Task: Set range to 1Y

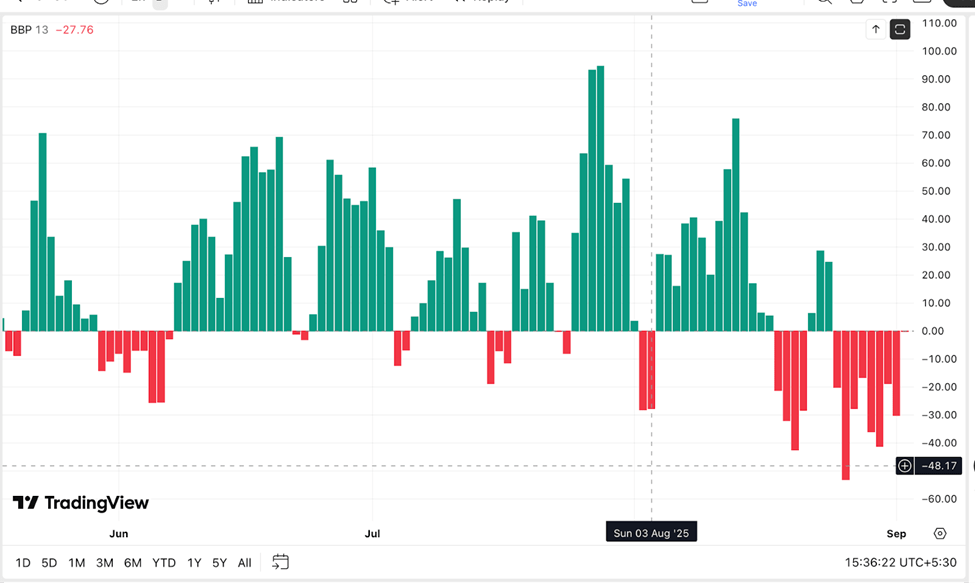Action: pyautogui.click(x=194, y=563)
